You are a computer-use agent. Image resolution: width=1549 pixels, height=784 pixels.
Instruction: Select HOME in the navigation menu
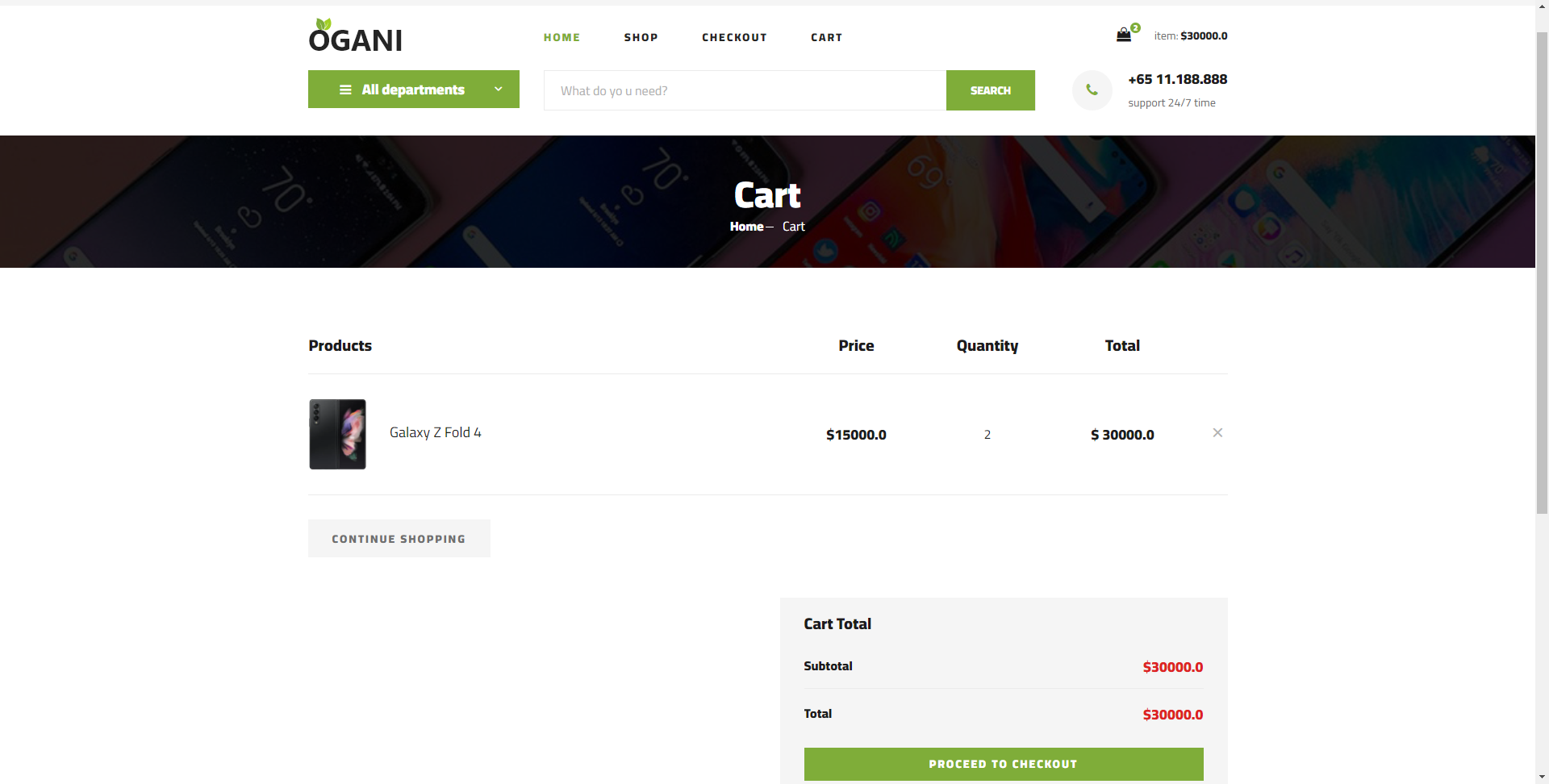point(562,37)
